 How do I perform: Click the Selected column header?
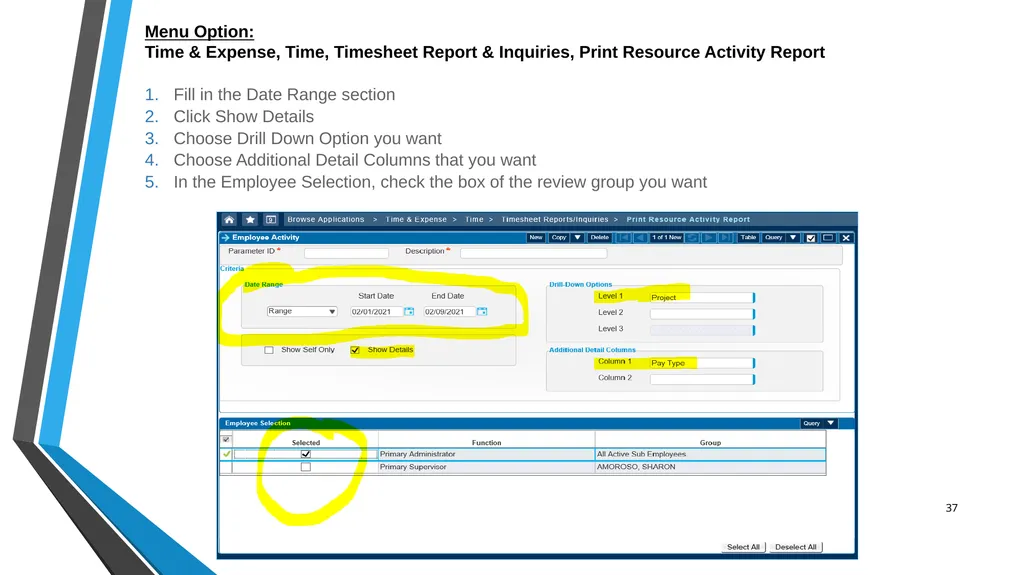click(x=306, y=442)
